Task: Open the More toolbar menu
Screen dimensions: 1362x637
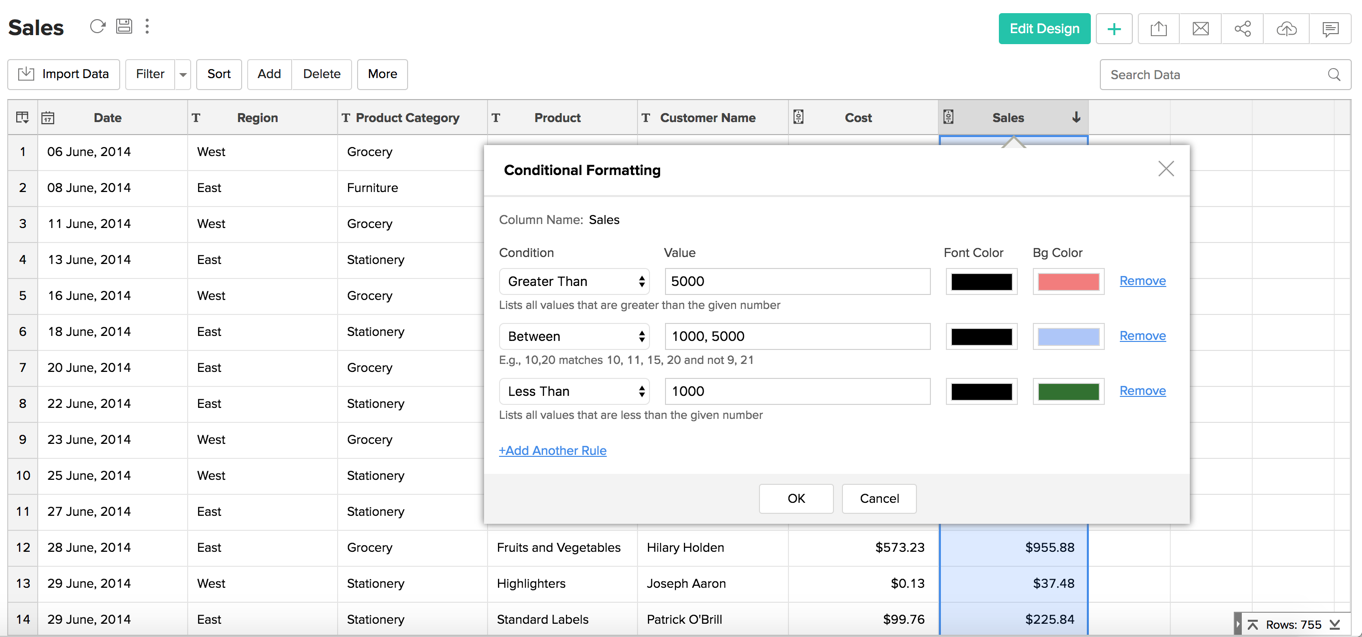Action: (382, 75)
